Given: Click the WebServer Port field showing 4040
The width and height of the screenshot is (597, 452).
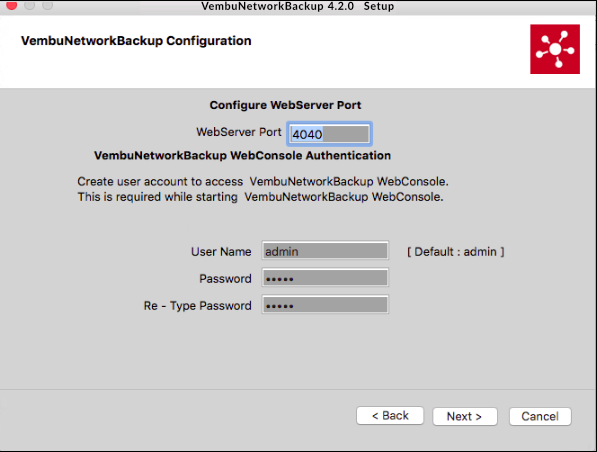Looking at the screenshot, I should tap(329, 134).
